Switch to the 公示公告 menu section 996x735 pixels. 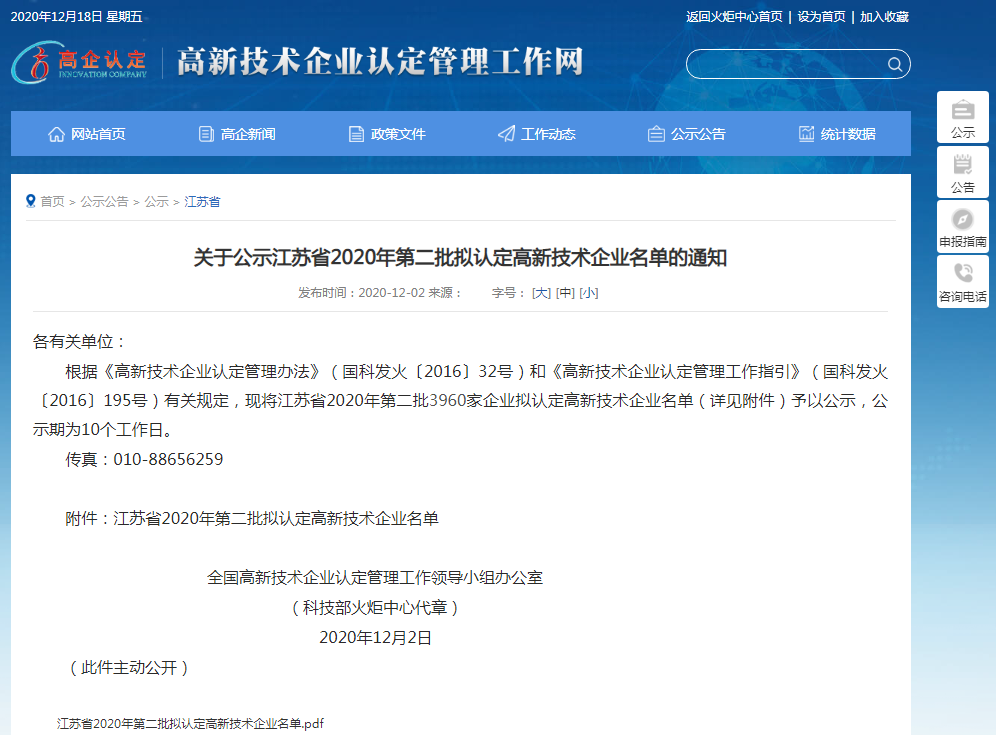click(x=685, y=132)
